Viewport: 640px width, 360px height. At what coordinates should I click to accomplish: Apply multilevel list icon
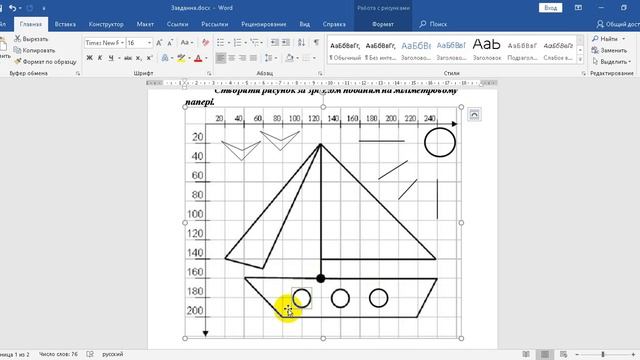point(255,42)
